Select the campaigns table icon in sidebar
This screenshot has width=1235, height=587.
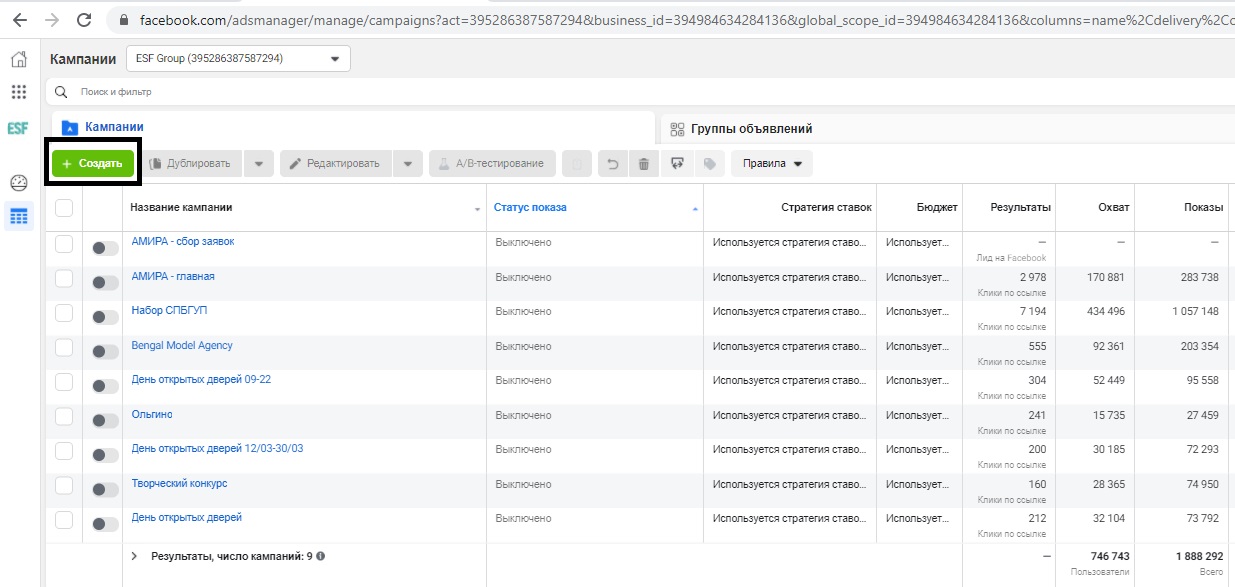click(18, 215)
